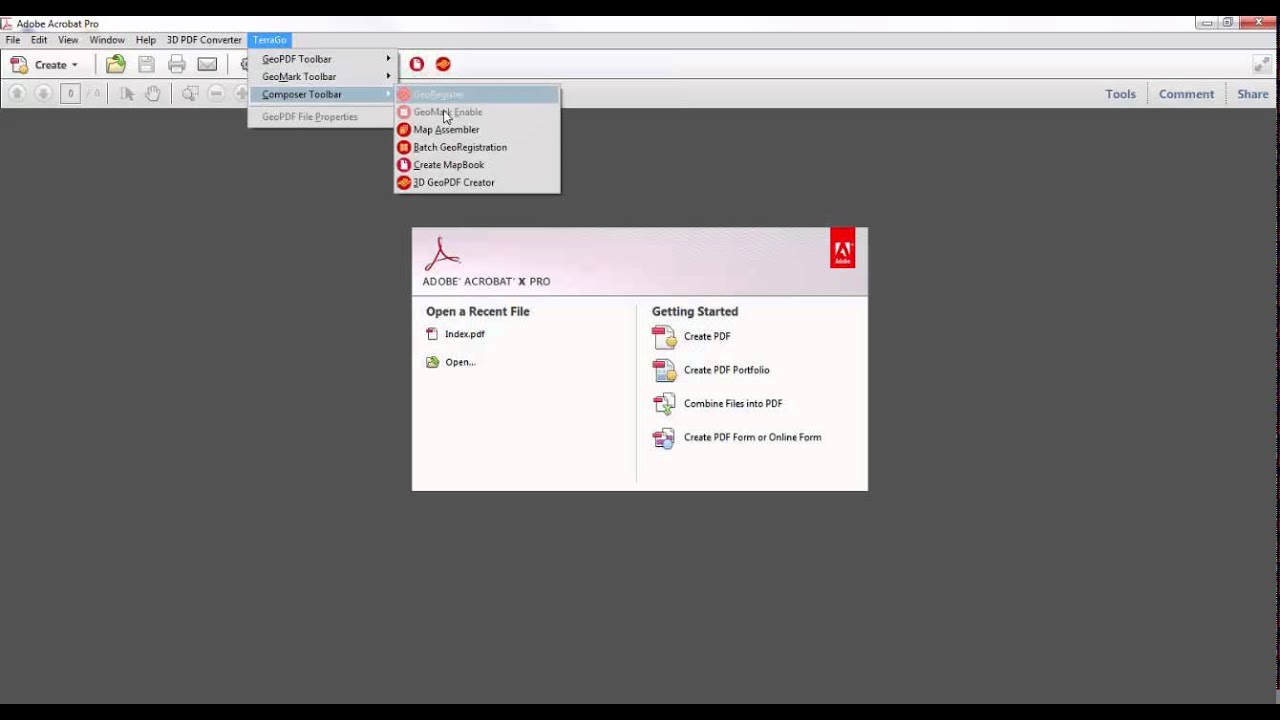Select GeoMark Enable in Composer submenu
This screenshot has height=720, width=1280.
click(x=477, y=112)
